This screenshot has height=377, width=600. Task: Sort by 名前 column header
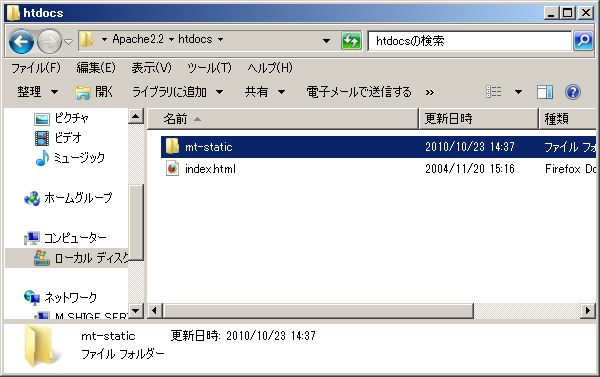(x=283, y=119)
